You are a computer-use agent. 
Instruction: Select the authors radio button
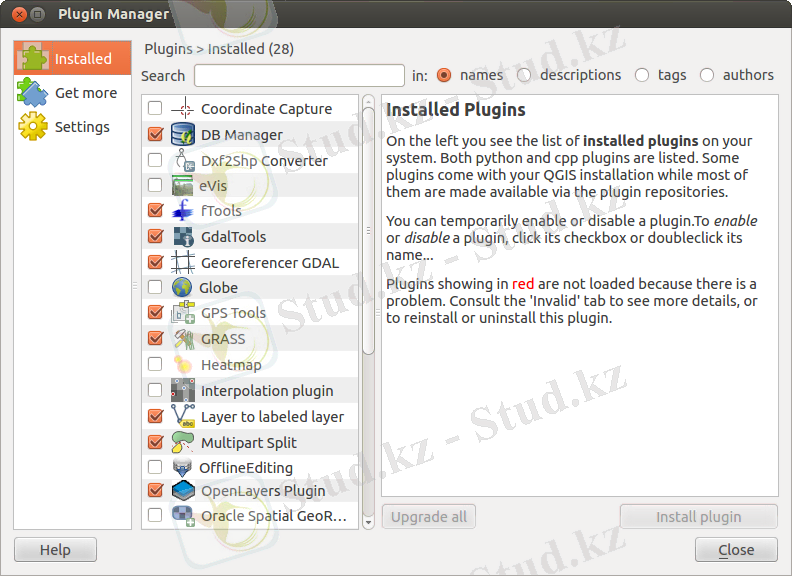tap(707, 75)
